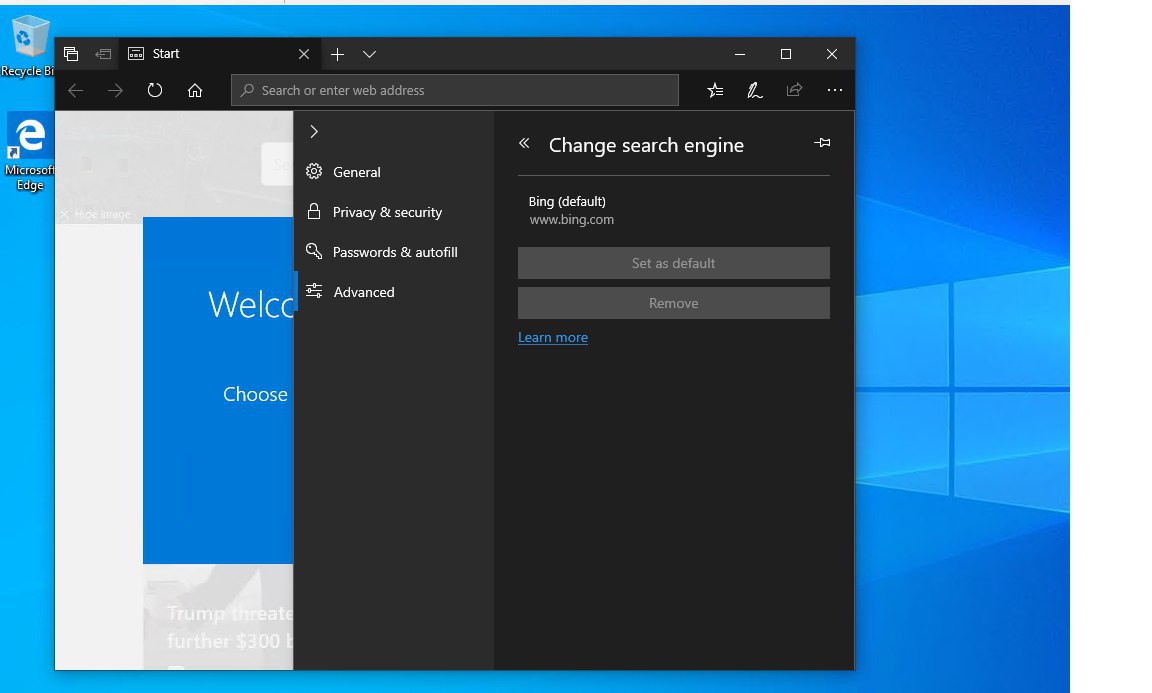Open a new tab with plus icon
1152x693 pixels.
pos(337,54)
